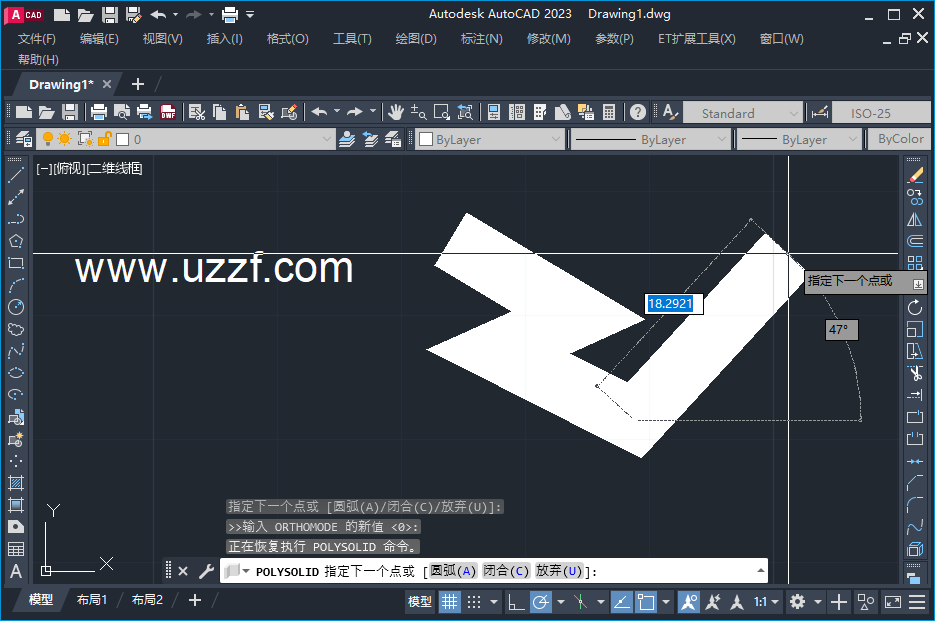The width and height of the screenshot is (935, 621).
Task: Open the ByLayer line weight dropdown
Action: [x=799, y=139]
